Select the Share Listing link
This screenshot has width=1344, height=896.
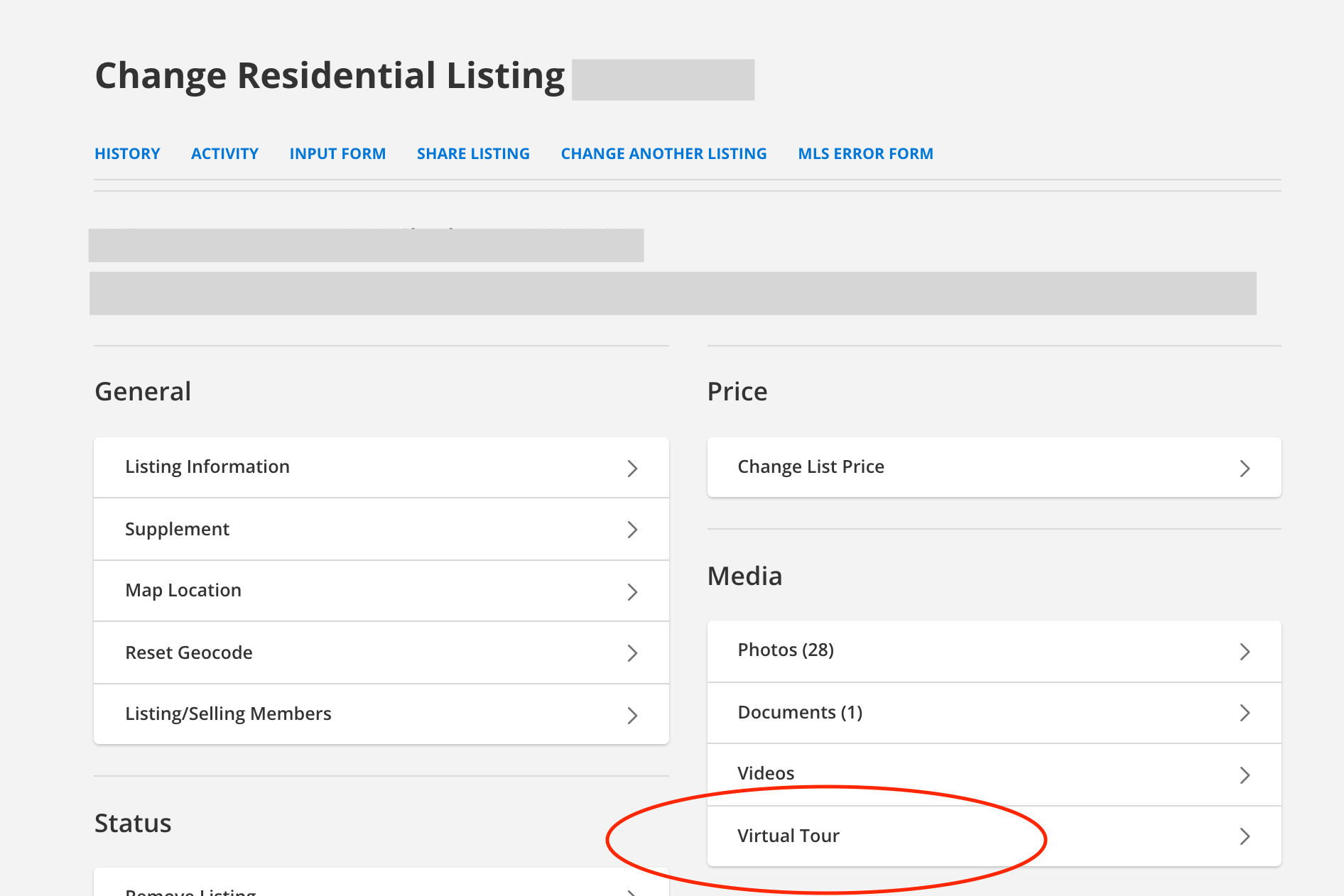473,153
